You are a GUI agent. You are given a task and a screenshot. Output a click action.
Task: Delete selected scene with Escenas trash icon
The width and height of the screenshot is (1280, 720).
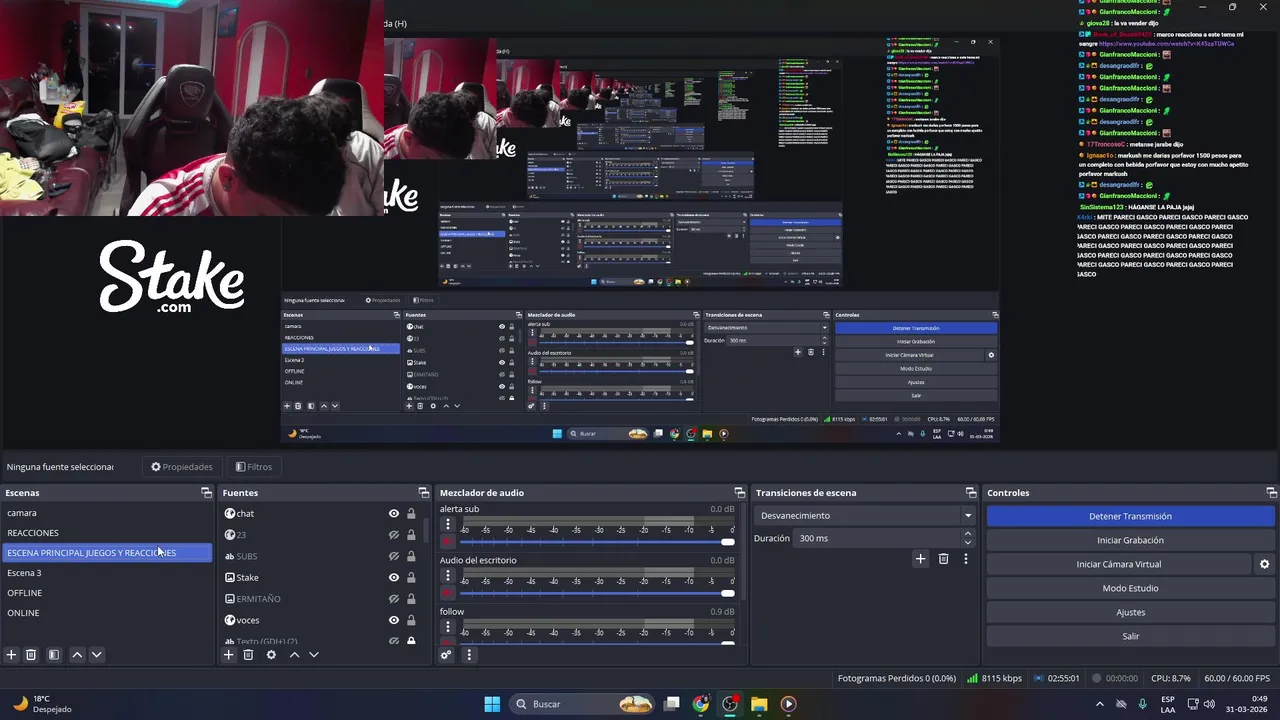click(31, 655)
